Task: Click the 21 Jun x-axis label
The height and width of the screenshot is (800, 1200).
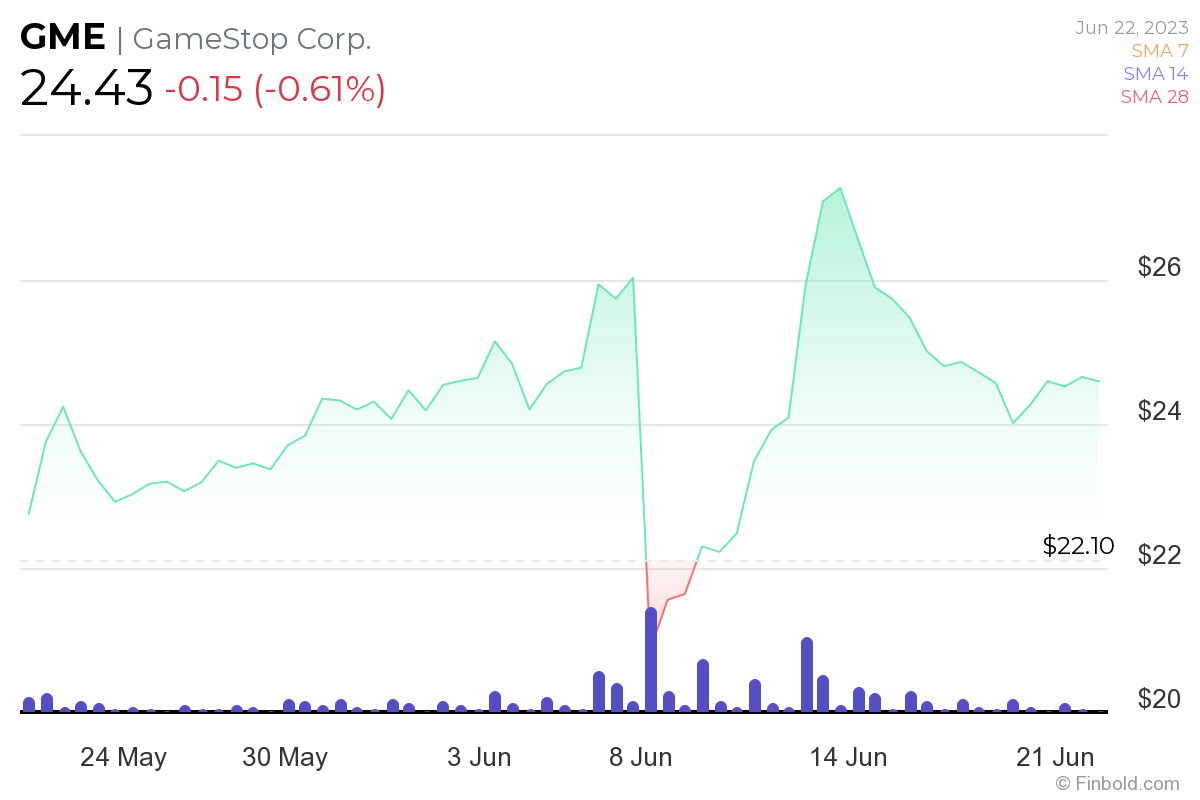Action: [1055, 757]
